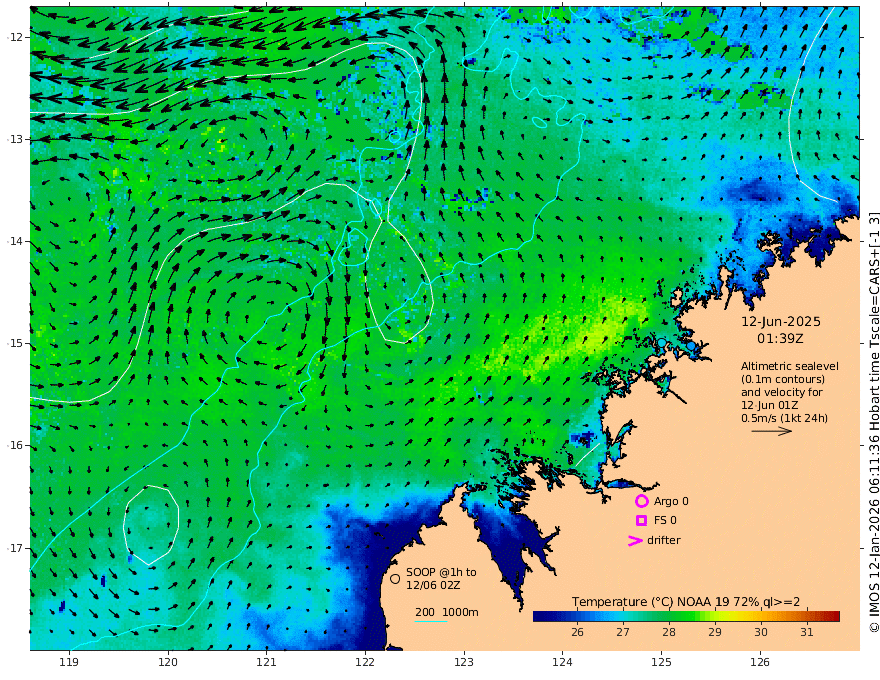
Task: Click the 30 tick label on the color bar
Action: [760, 632]
